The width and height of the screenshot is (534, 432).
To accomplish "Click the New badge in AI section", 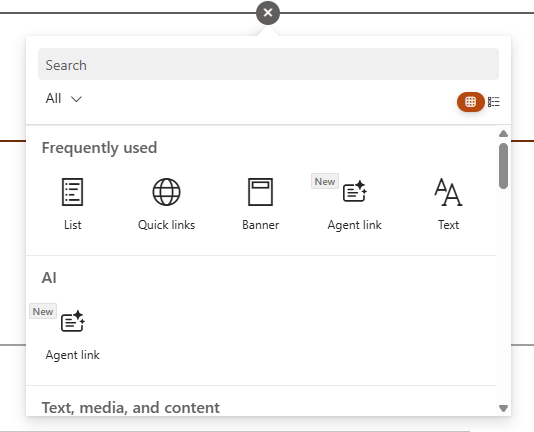I will pyautogui.click(x=43, y=311).
